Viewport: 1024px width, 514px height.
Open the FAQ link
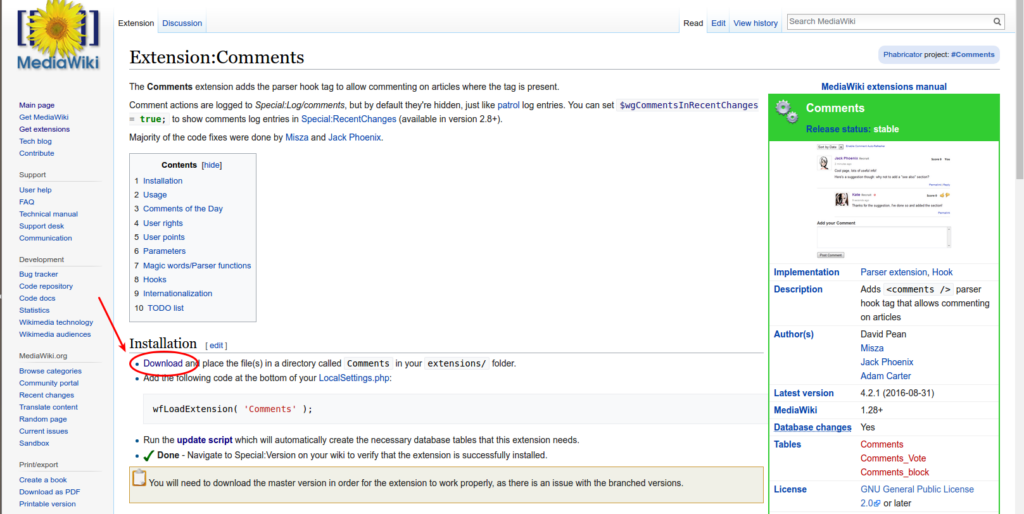(26, 202)
